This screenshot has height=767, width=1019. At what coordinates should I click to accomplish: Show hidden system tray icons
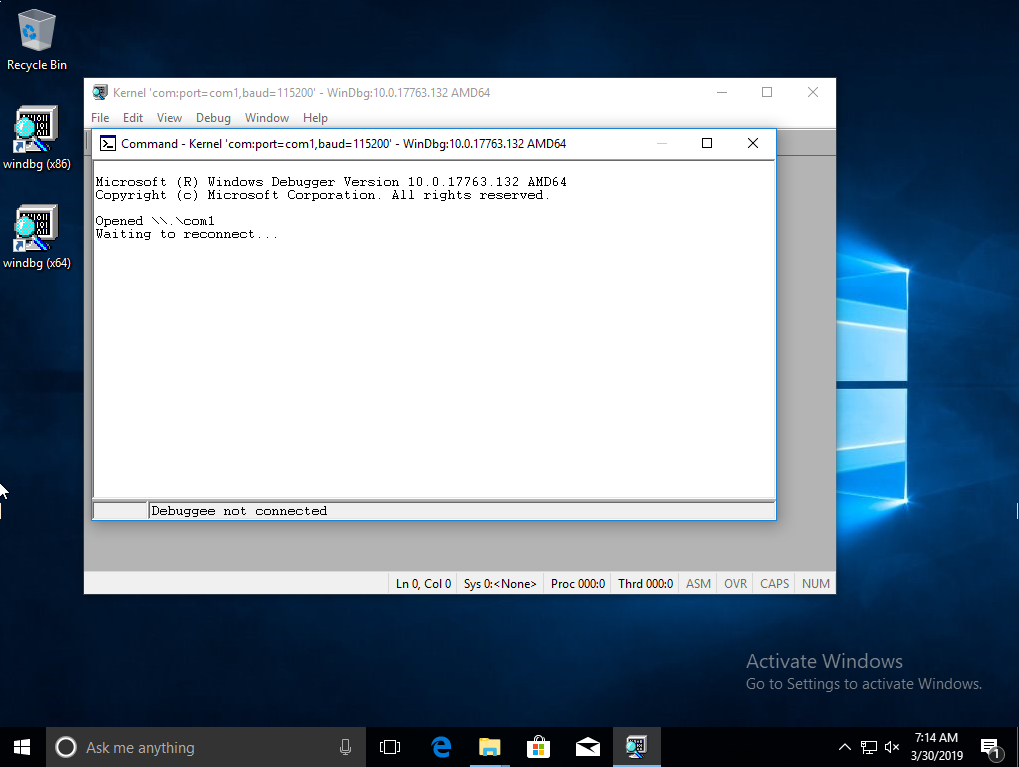coord(845,748)
